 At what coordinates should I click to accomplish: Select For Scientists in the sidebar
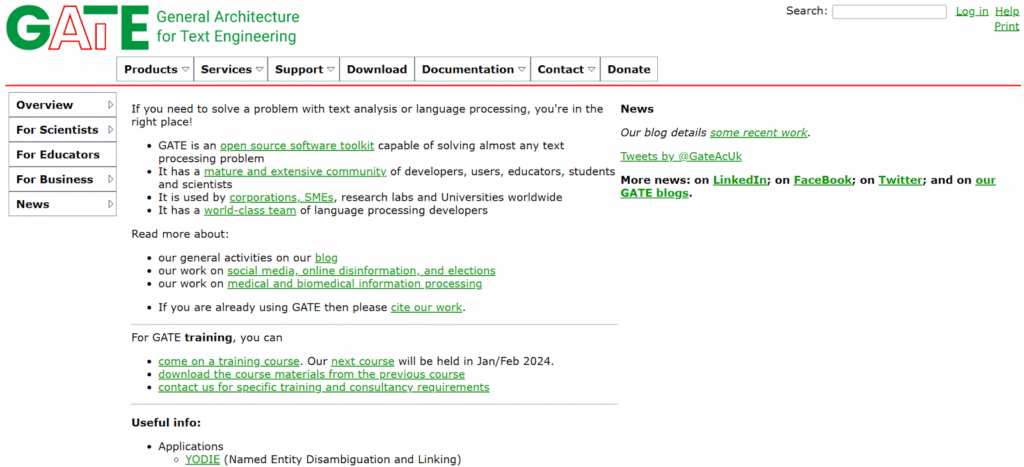click(62, 130)
